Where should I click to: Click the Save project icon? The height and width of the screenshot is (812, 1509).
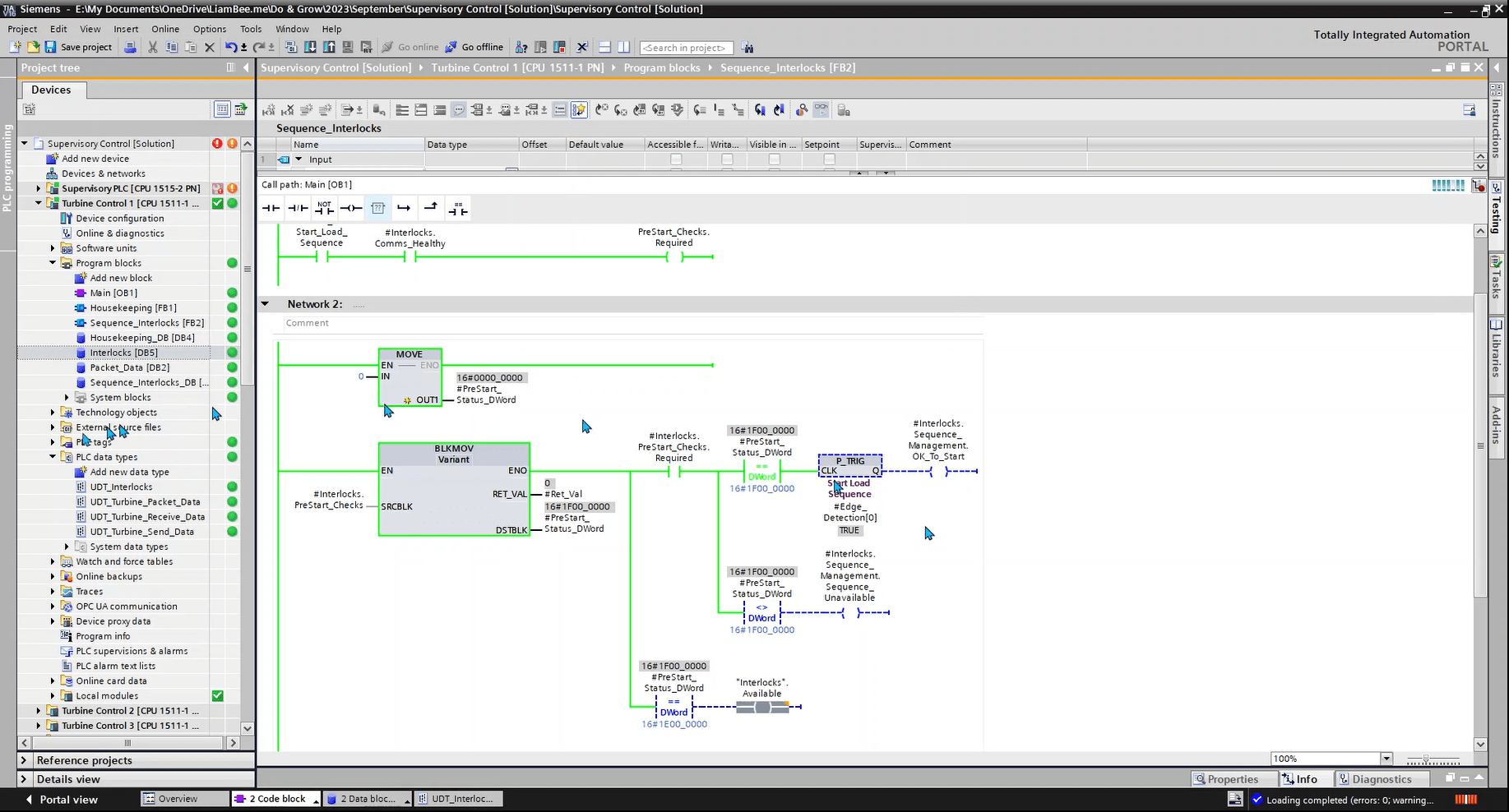pos(51,47)
